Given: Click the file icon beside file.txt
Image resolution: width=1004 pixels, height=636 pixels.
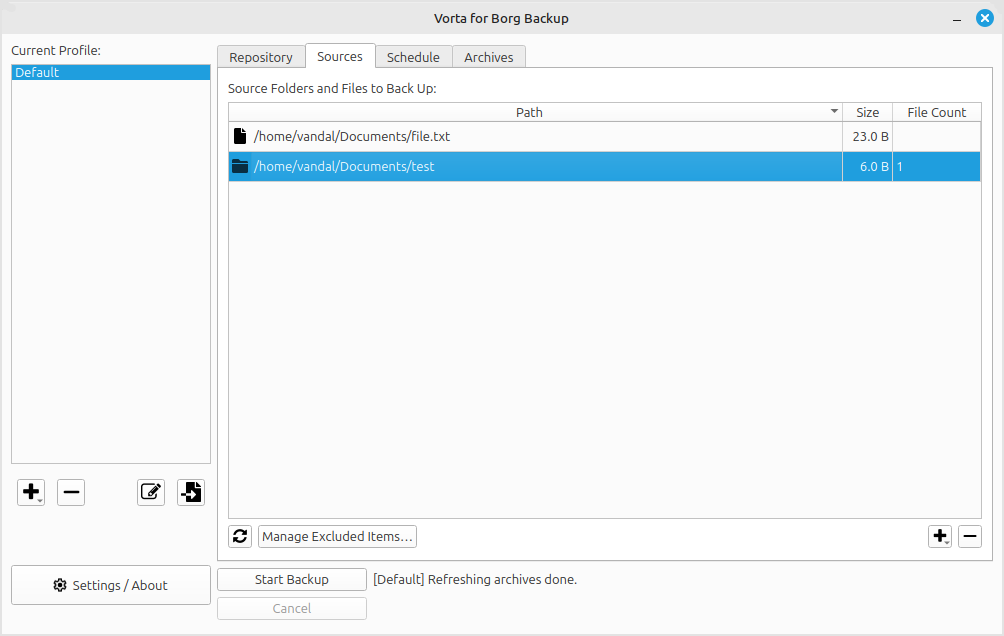Looking at the screenshot, I should click(240, 136).
